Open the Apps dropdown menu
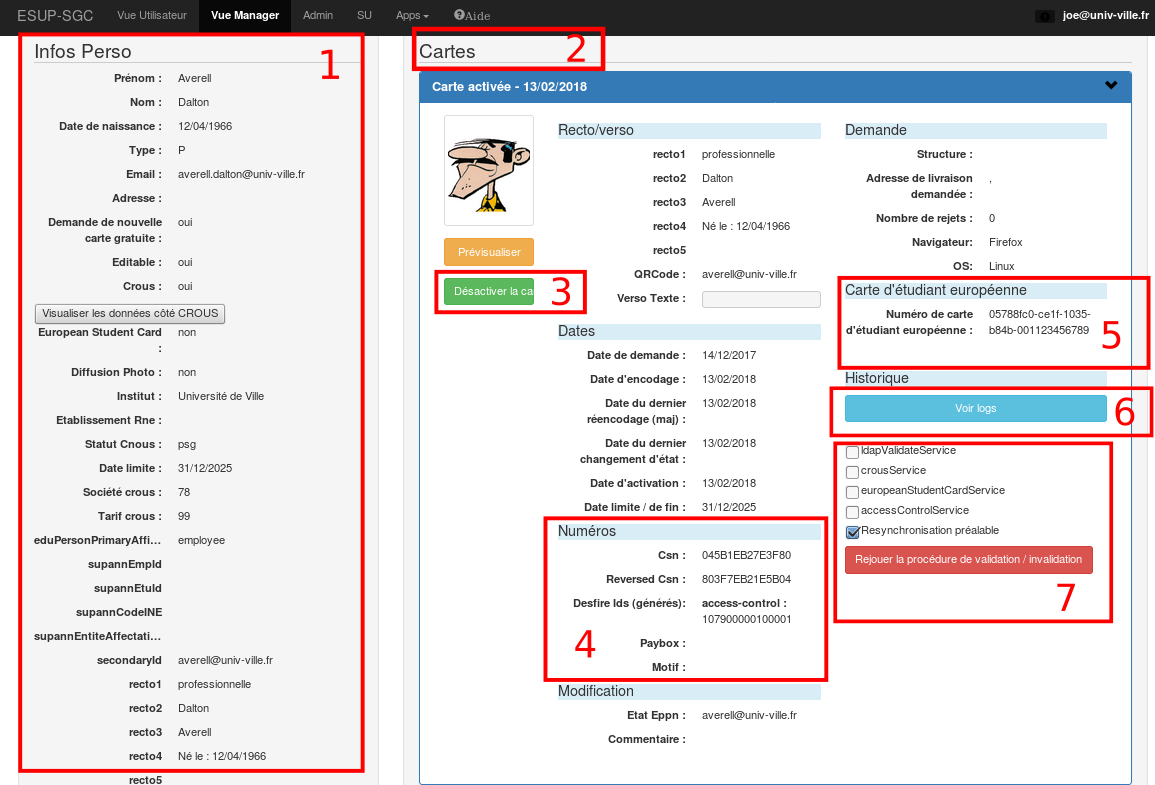The width and height of the screenshot is (1155, 785). tap(412, 16)
